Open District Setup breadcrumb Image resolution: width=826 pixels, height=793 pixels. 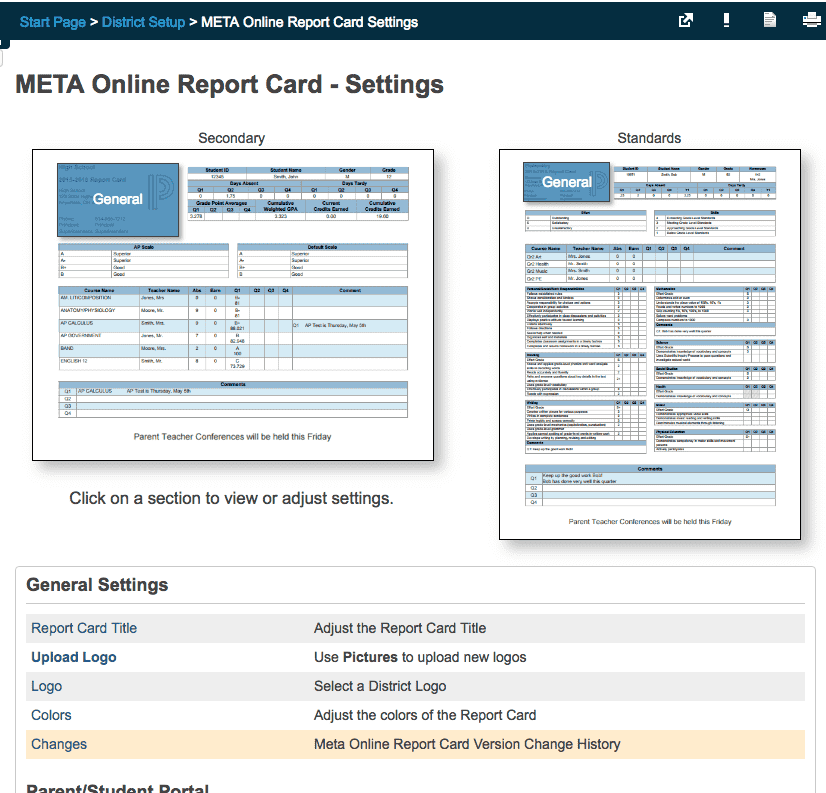(x=143, y=22)
